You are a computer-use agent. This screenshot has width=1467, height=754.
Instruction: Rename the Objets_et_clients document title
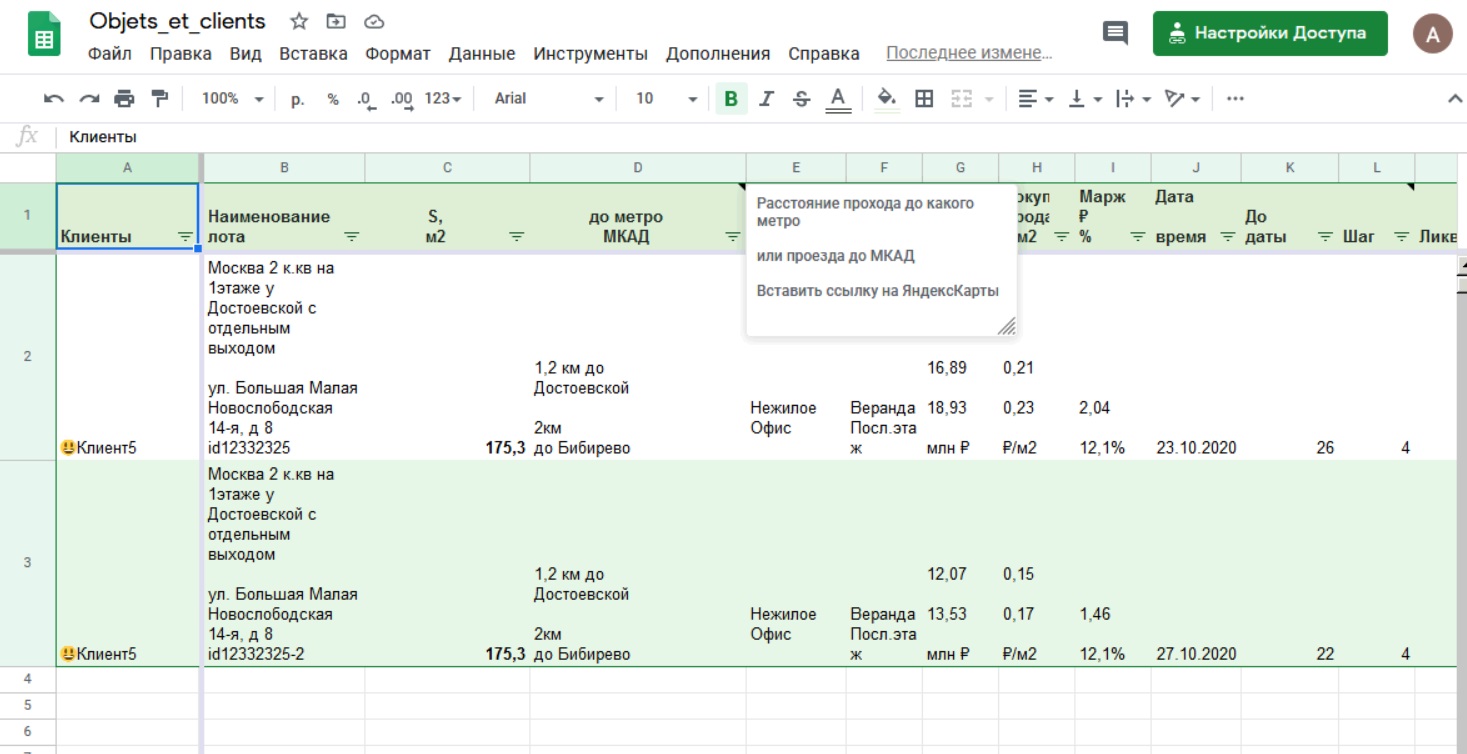(x=178, y=21)
